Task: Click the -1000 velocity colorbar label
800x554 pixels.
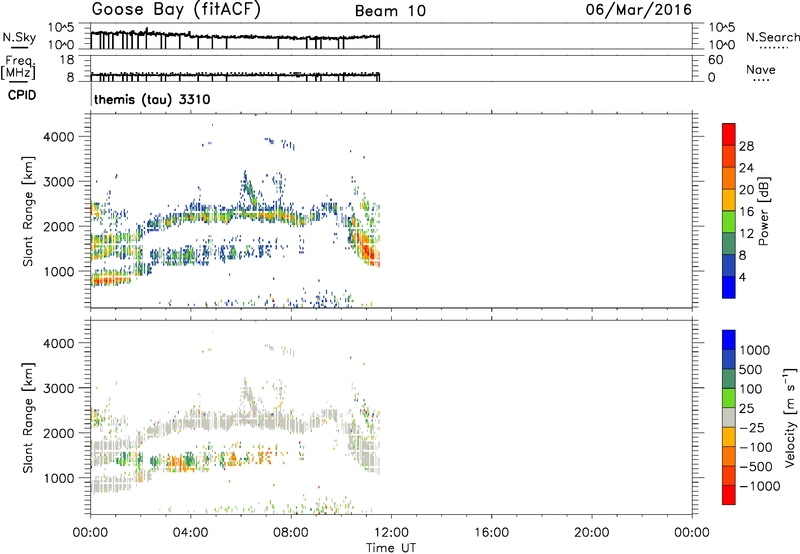Action: click(x=759, y=486)
